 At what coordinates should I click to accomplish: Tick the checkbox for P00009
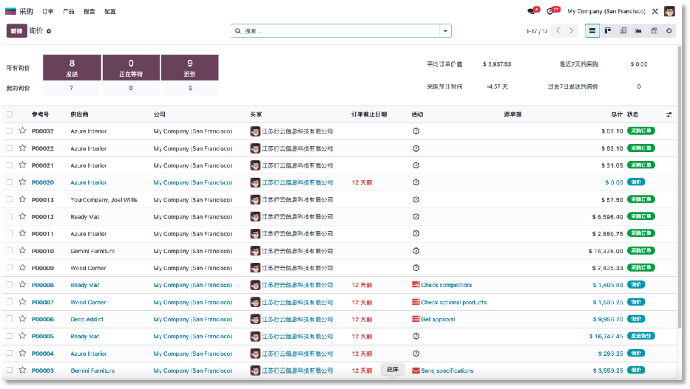(x=9, y=268)
